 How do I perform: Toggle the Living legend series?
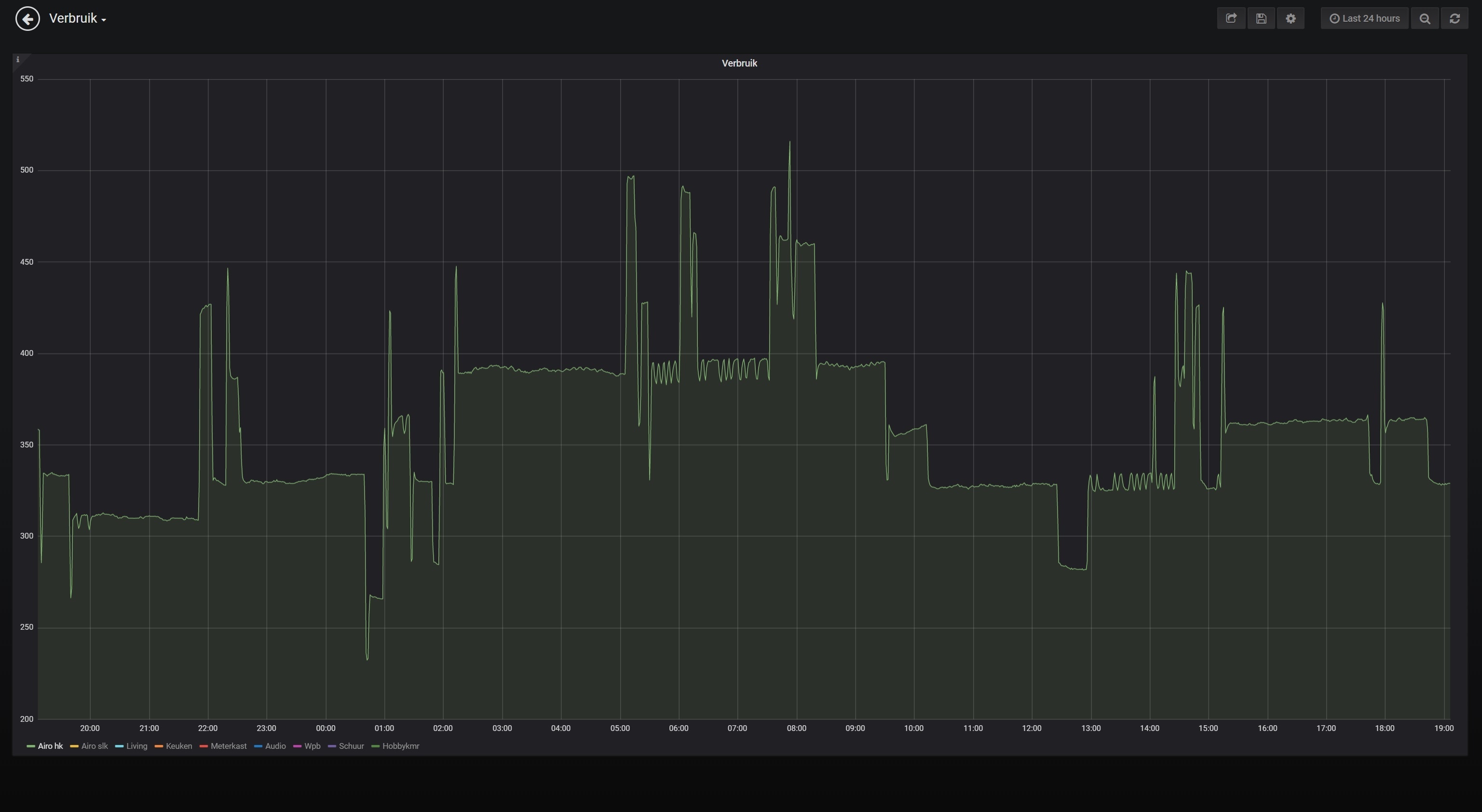coord(136,746)
